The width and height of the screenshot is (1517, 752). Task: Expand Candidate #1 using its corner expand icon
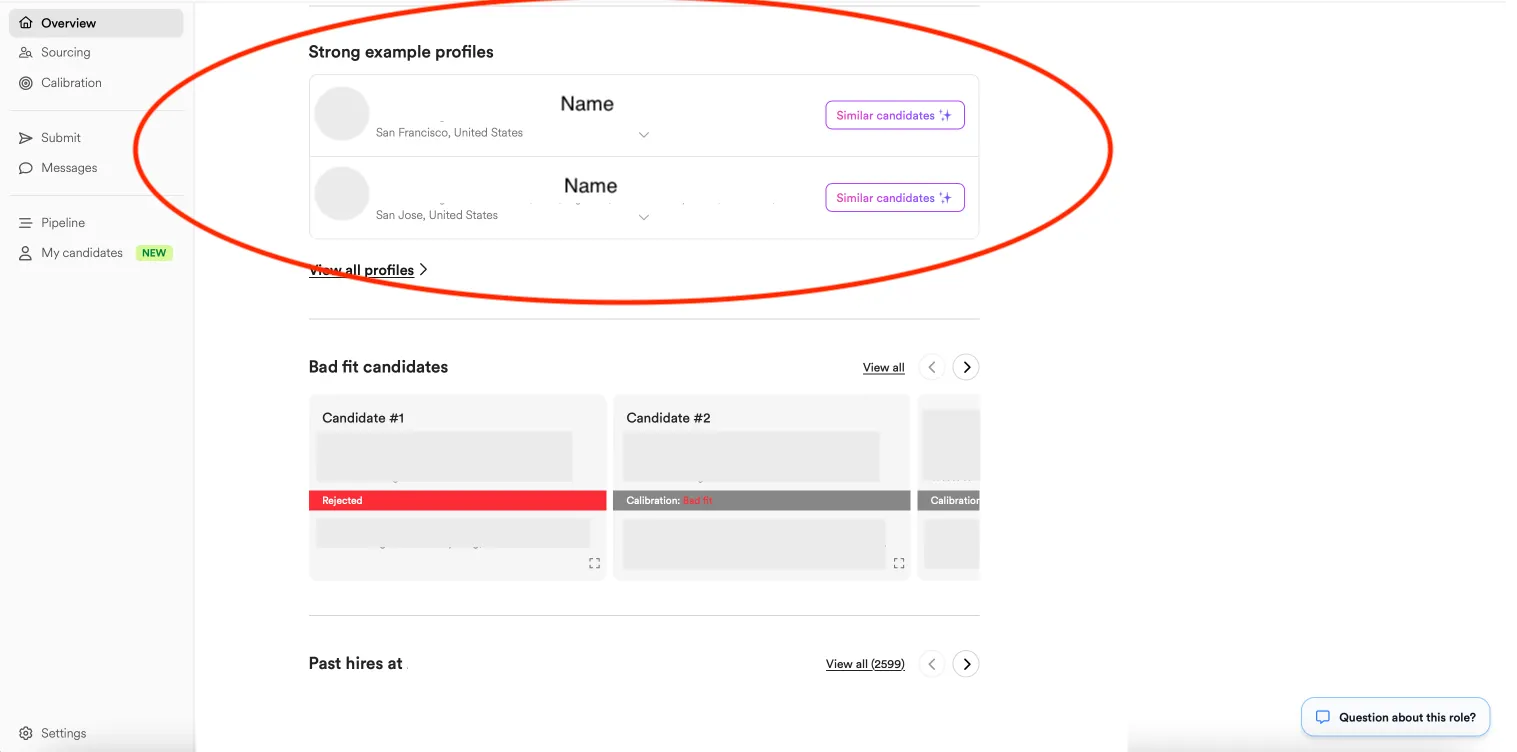[594, 563]
